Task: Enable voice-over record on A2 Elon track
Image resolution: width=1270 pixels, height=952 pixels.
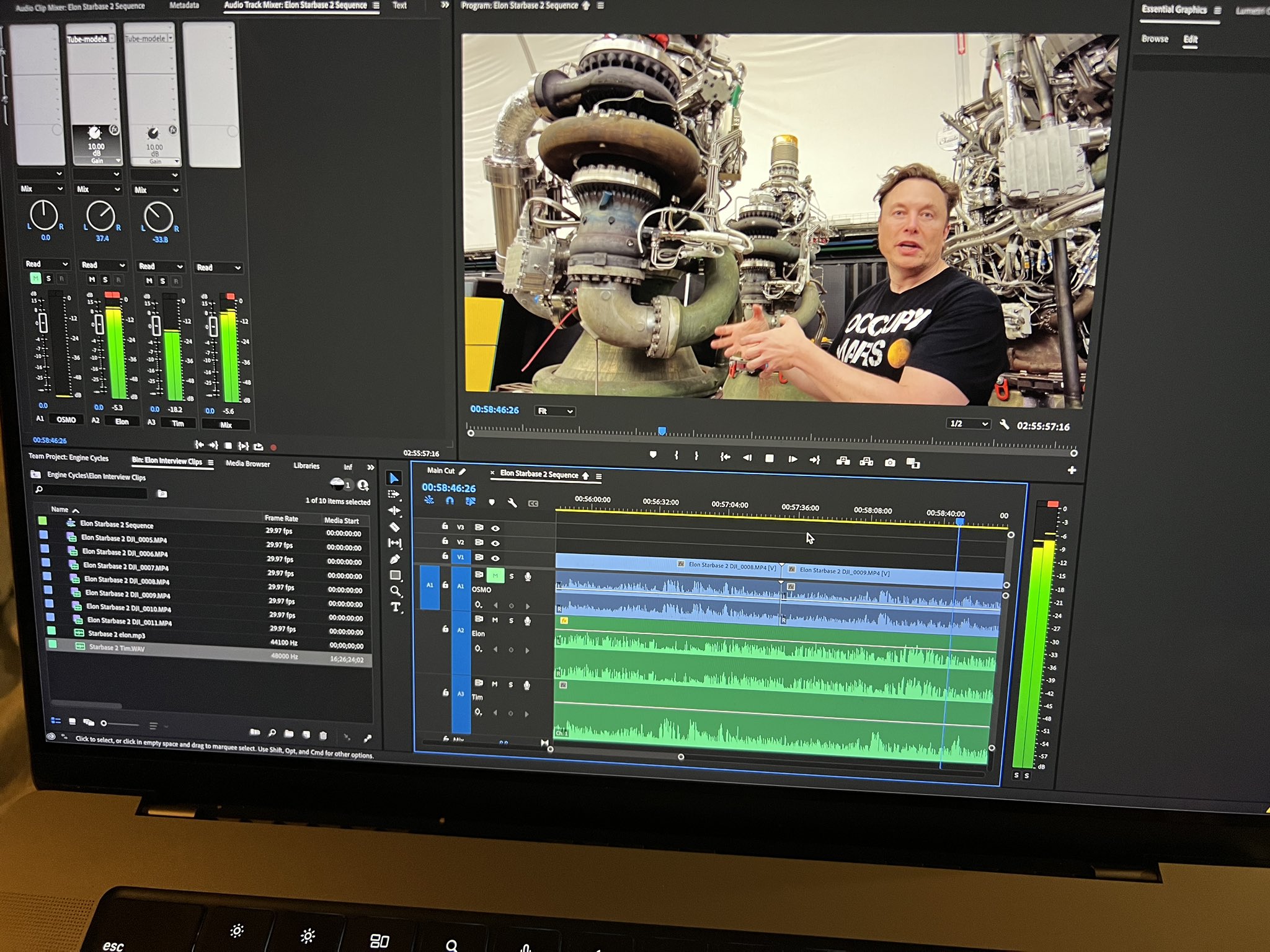Action: pos(527,621)
